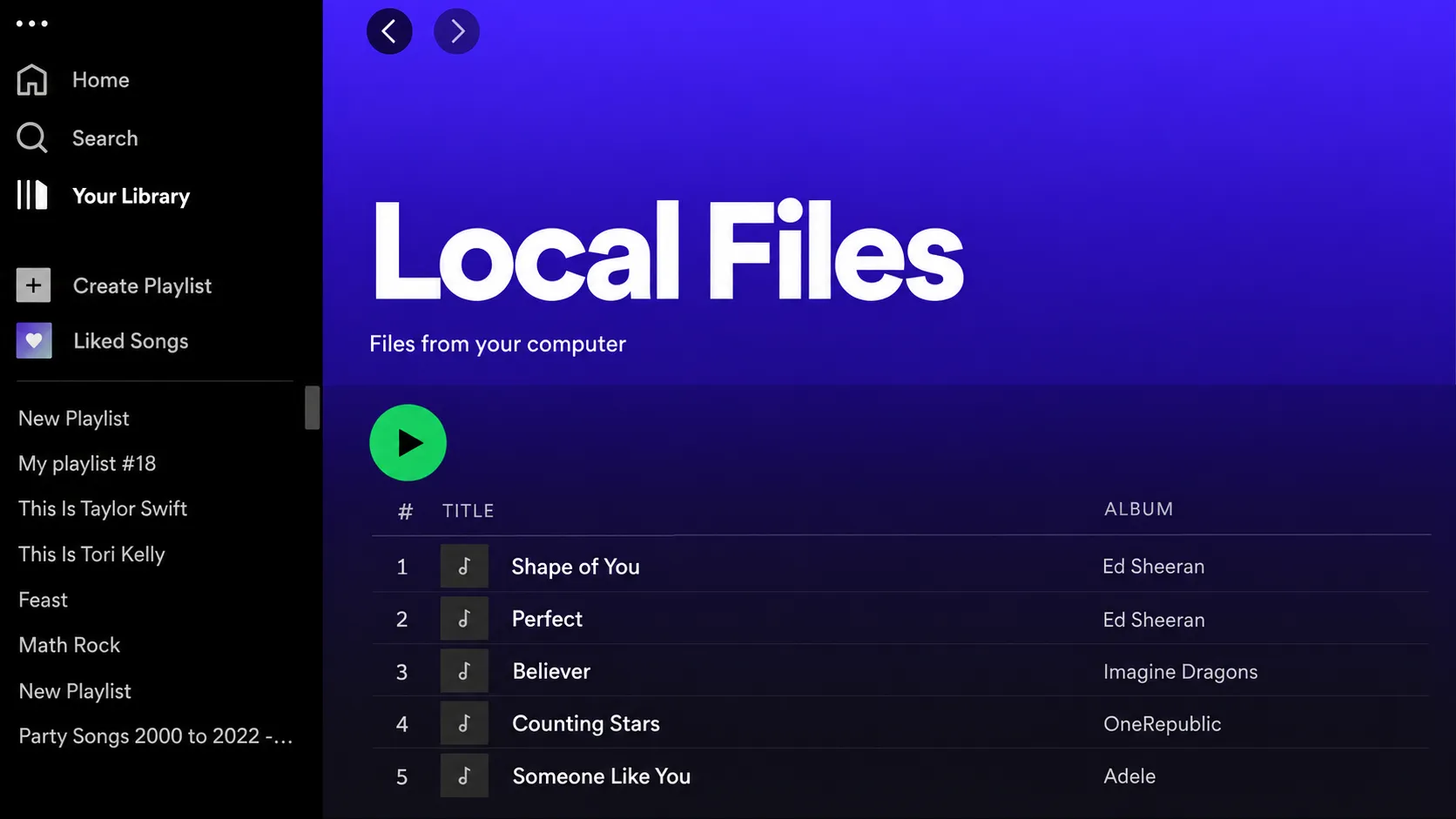
Task: Select the Someone Like You track title
Action: 602,776
